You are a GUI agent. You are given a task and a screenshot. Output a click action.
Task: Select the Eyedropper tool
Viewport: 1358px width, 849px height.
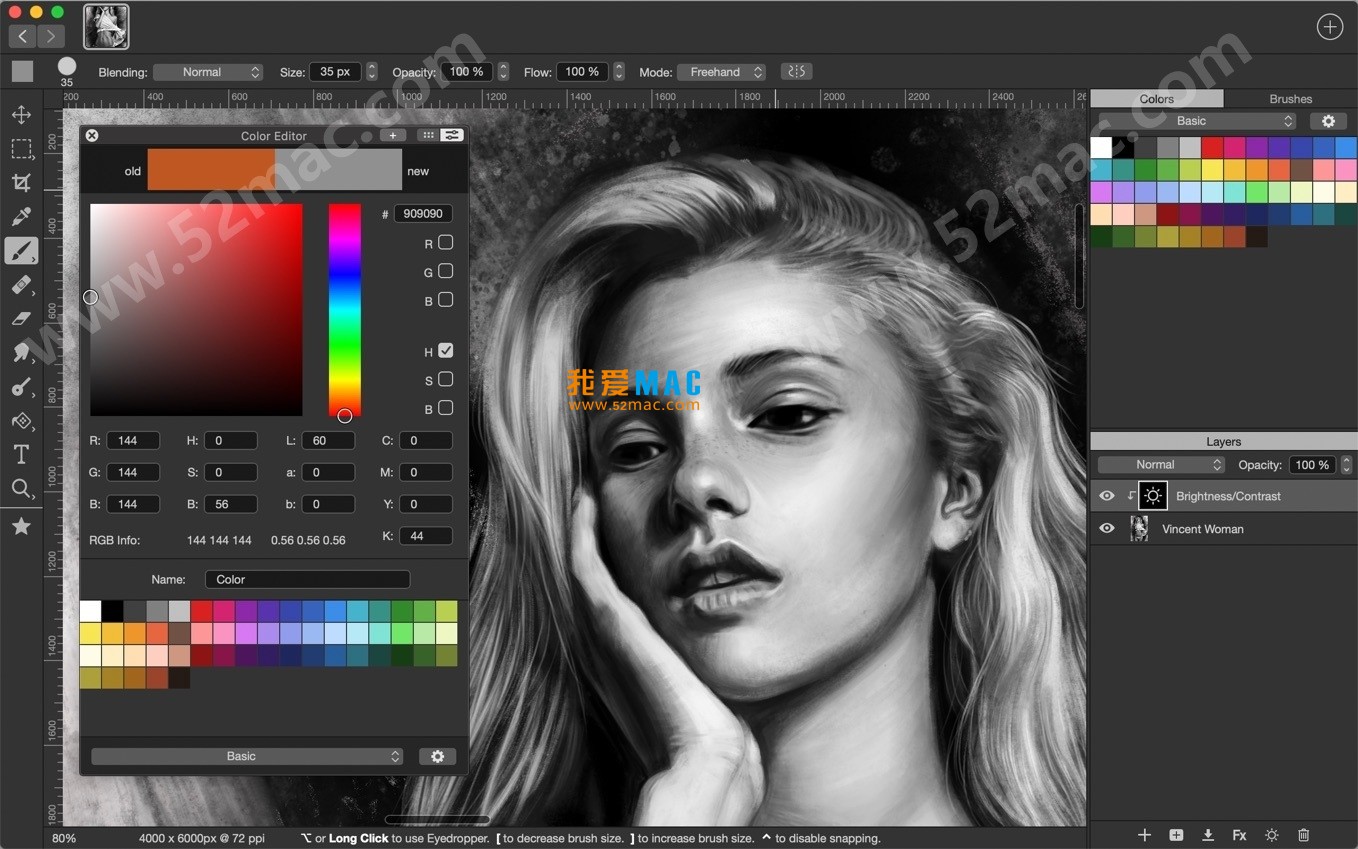coord(21,217)
